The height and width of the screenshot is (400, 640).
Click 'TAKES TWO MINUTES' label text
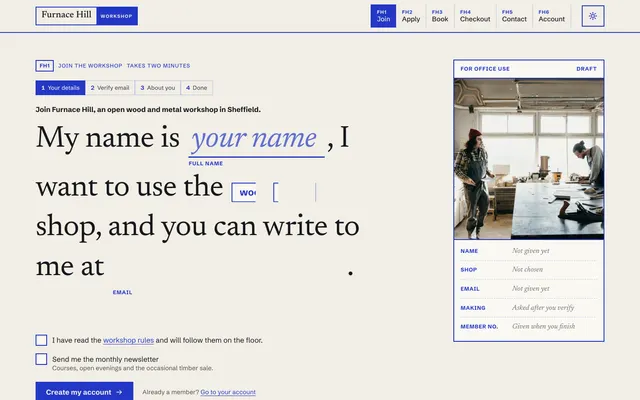pos(158,66)
